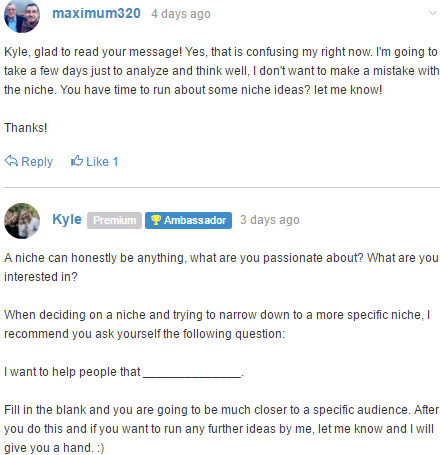This screenshot has height=455, width=440.
Task: Open the like count showing 1
Action: coord(115,162)
